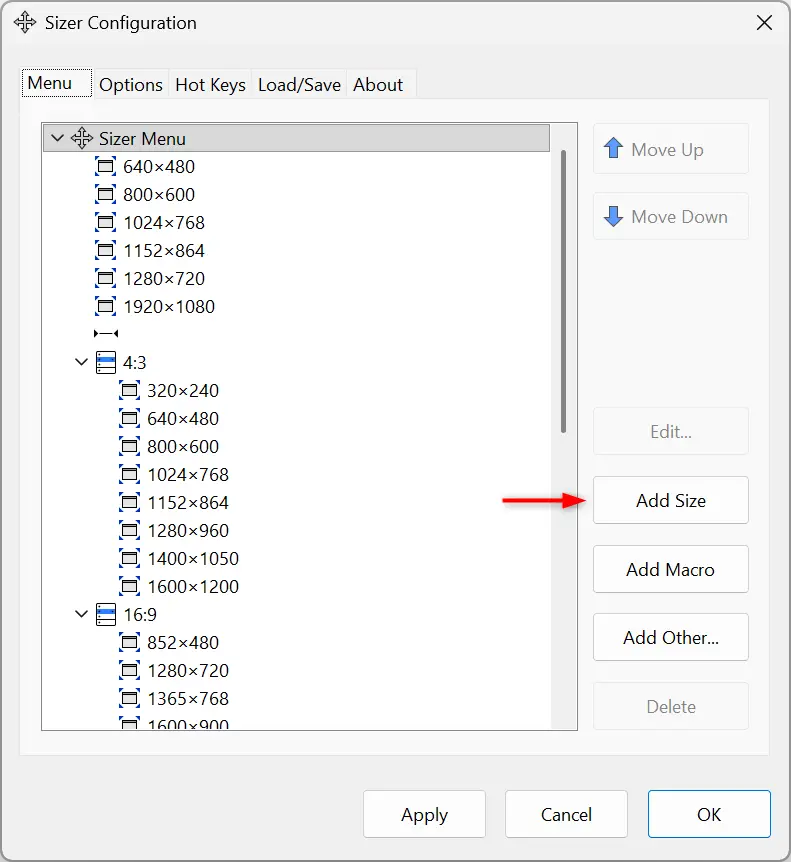Click the window icon beside 1365×768

point(129,698)
